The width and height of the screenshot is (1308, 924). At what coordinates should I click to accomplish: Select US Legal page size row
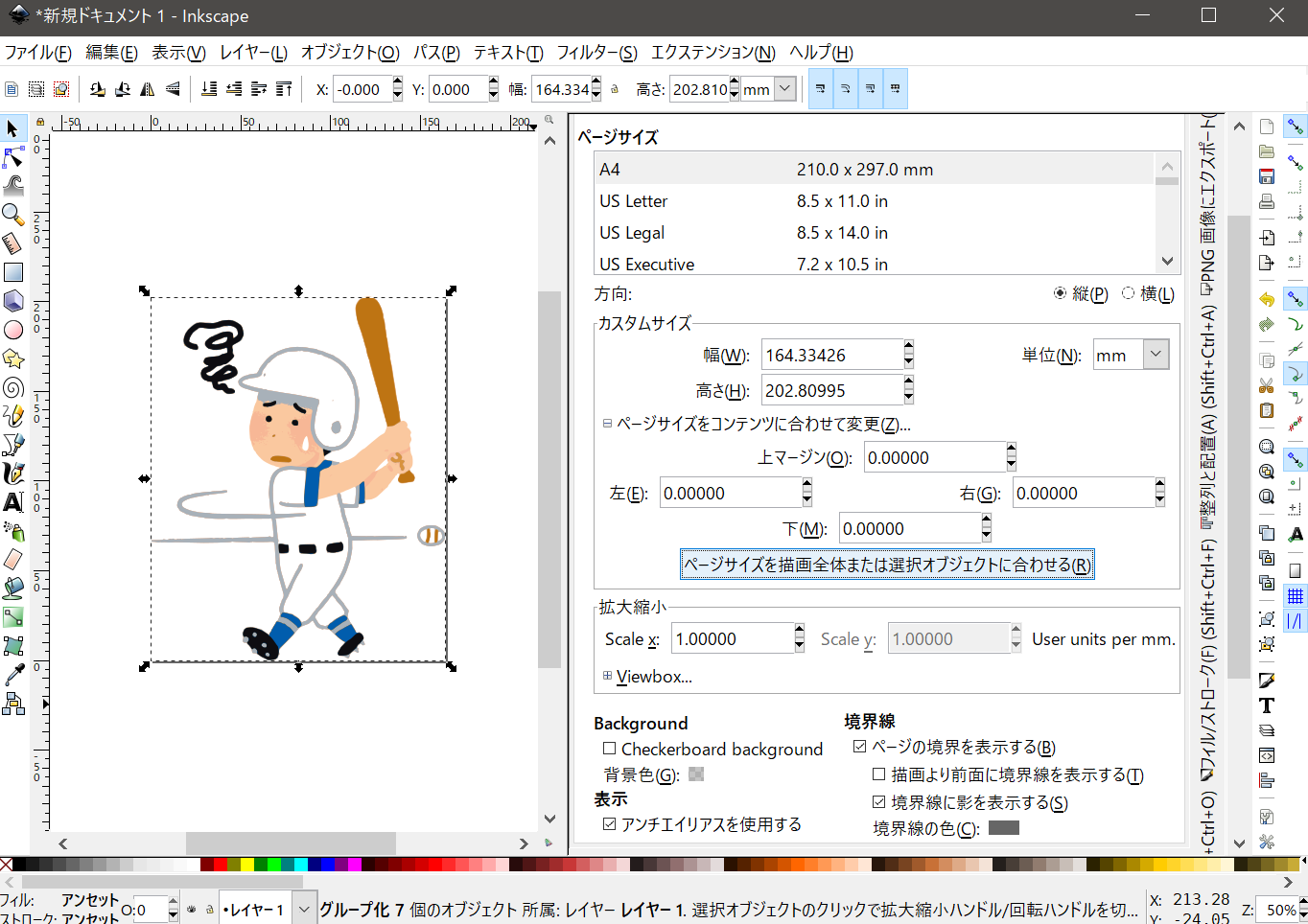pos(874,232)
